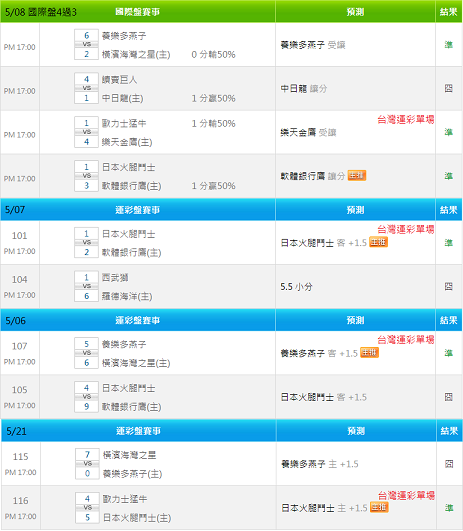Screen dimensions: 463x531
Task: Click the result mark for match 104
Action: 448,286
